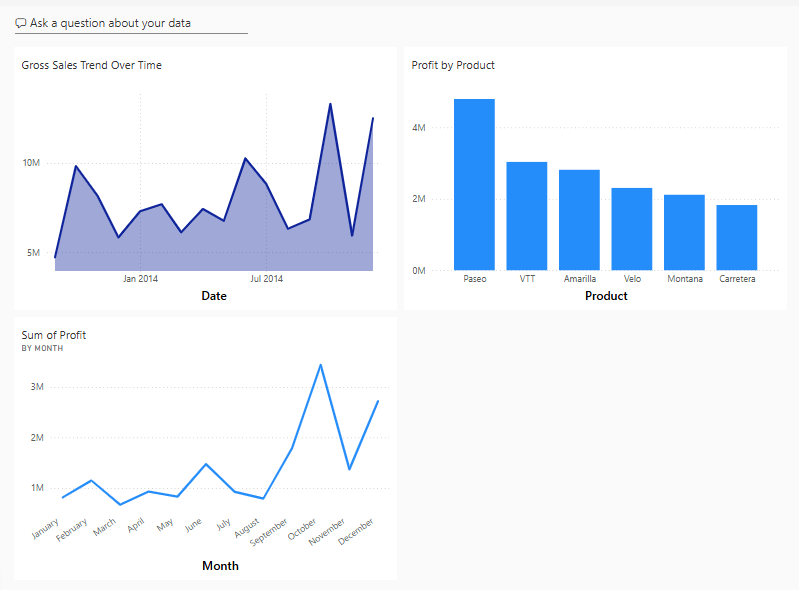
Task: Click the Carretera axis label
Action: coord(737,279)
